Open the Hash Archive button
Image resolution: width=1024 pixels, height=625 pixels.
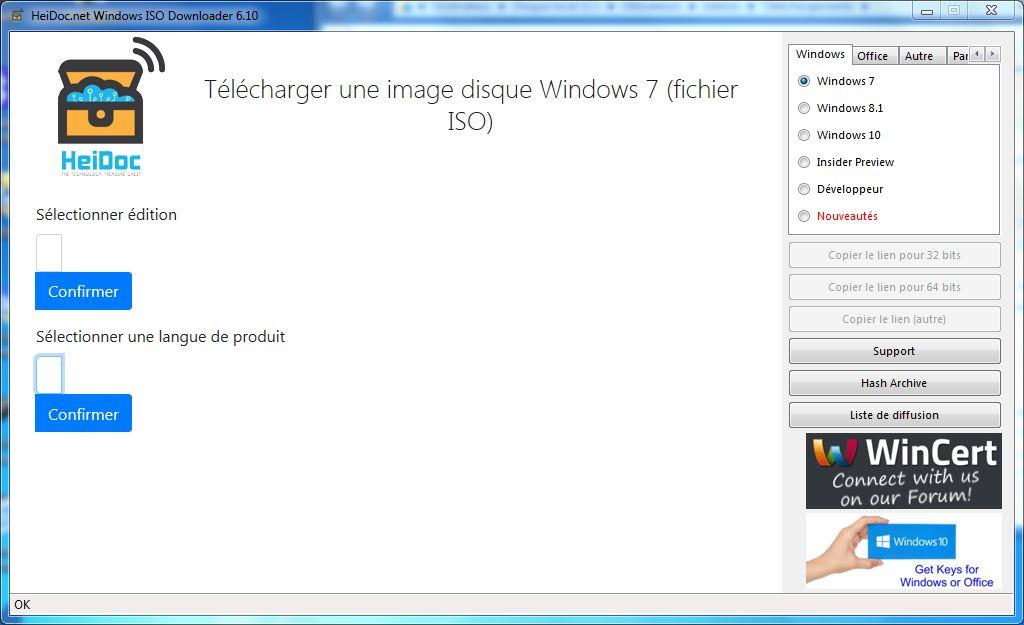895,383
